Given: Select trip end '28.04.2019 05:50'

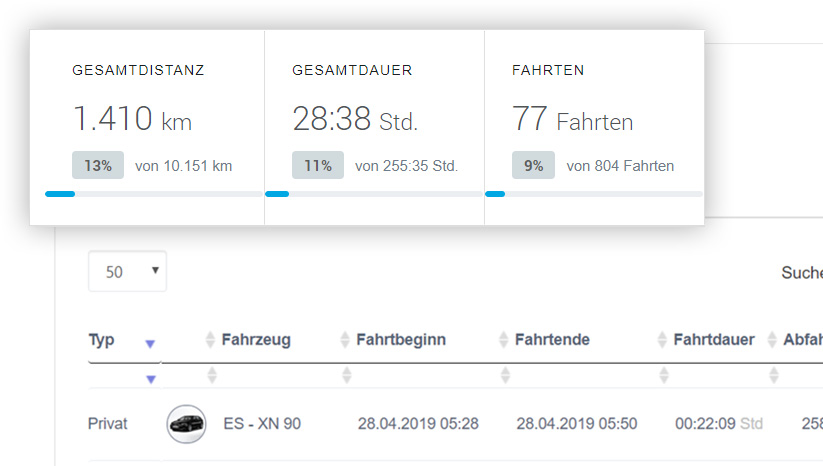Looking at the screenshot, I should pos(577,423).
